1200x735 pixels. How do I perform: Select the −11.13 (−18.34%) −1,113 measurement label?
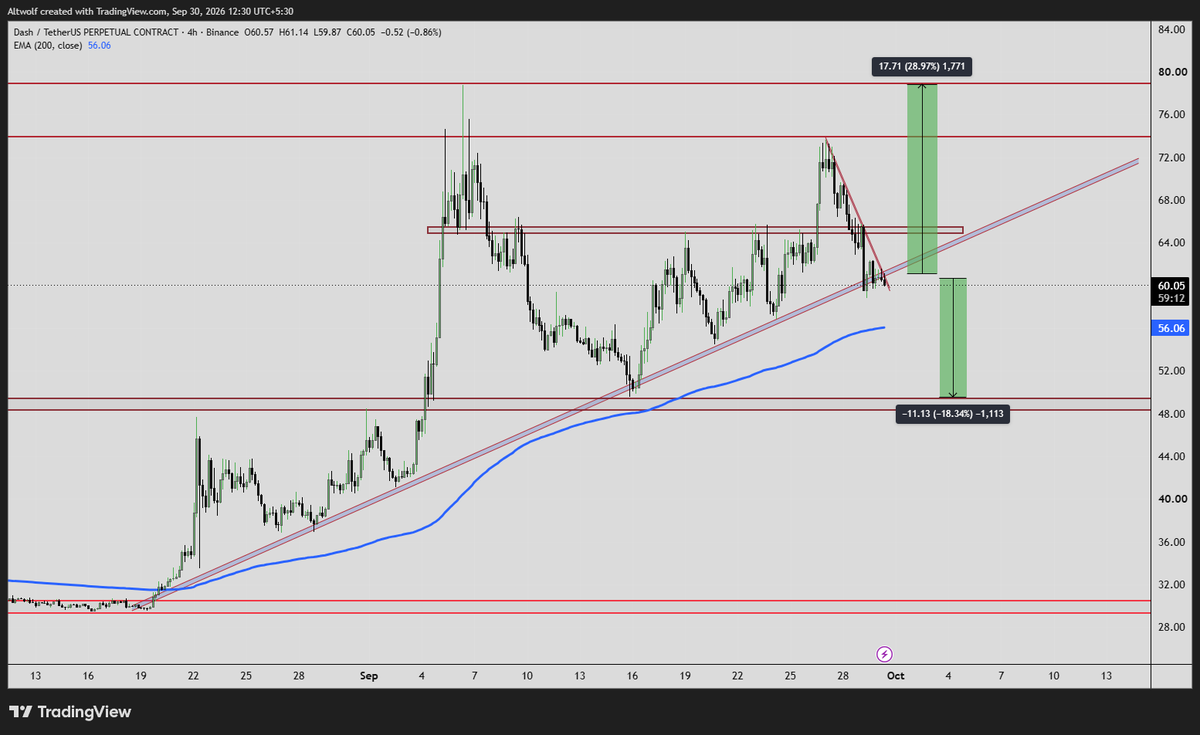[x=953, y=413]
